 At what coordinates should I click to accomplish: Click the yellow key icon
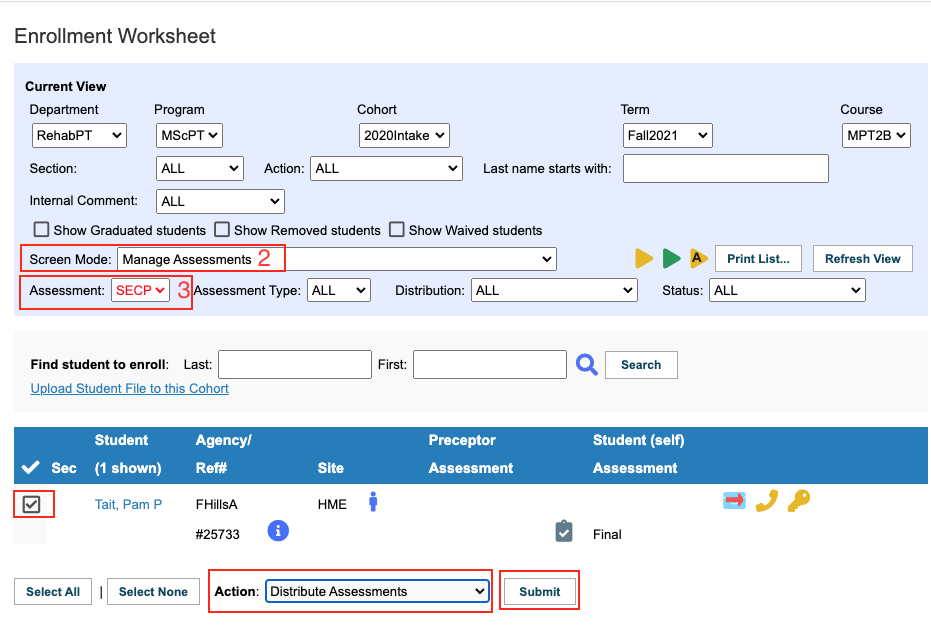799,501
